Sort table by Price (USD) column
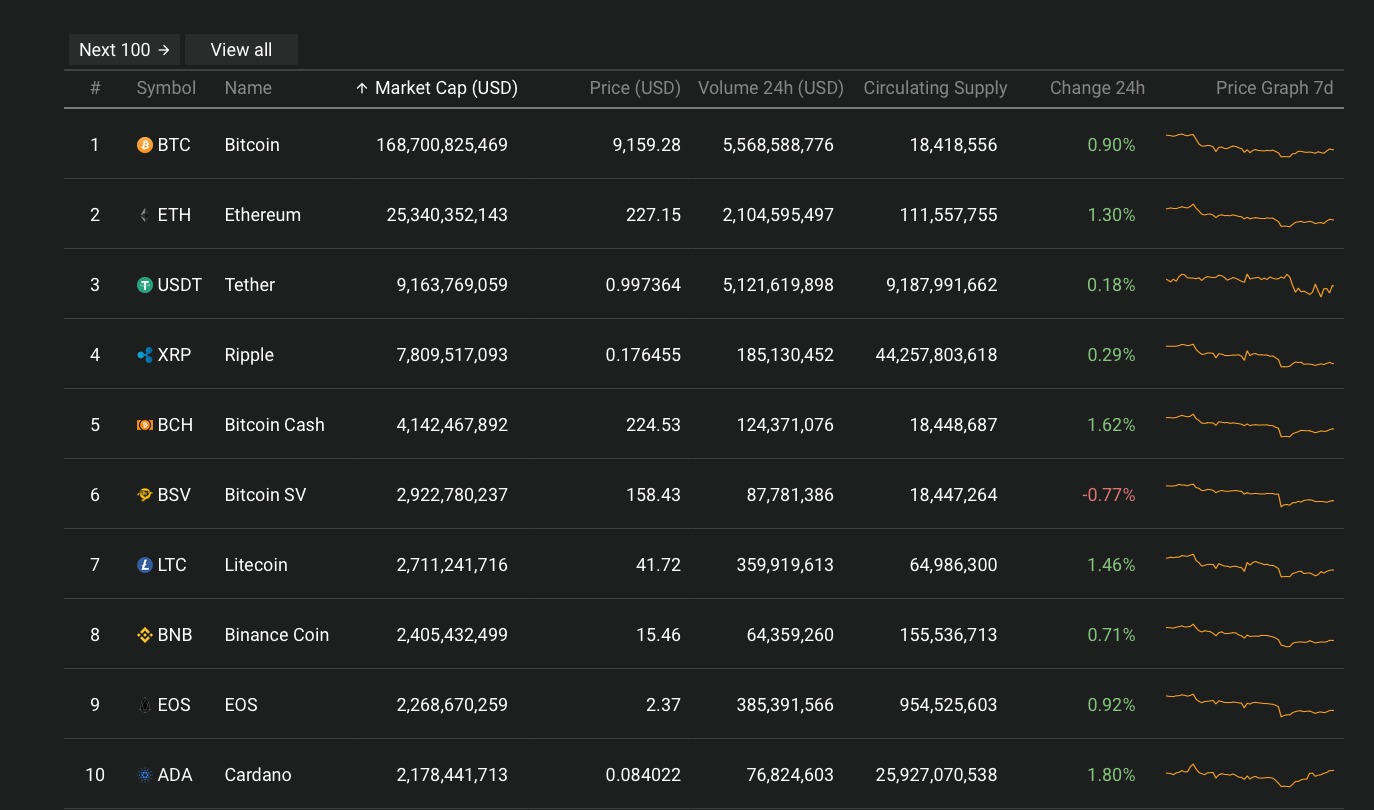1374x810 pixels. tap(635, 88)
